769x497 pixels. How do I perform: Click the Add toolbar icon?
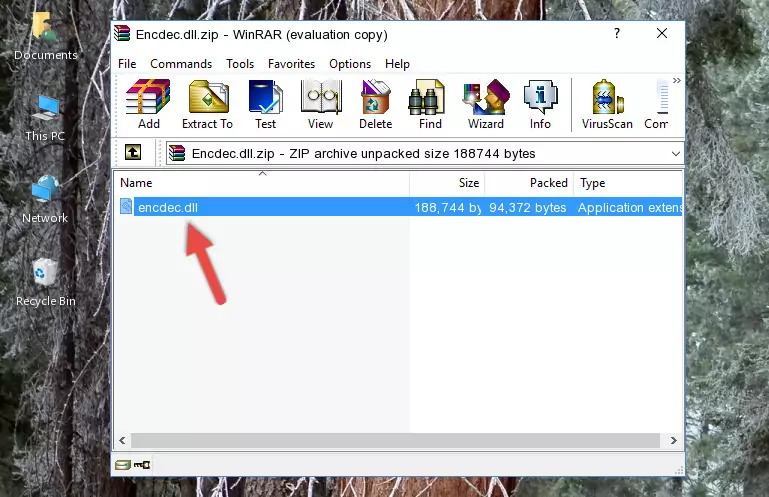[148, 105]
